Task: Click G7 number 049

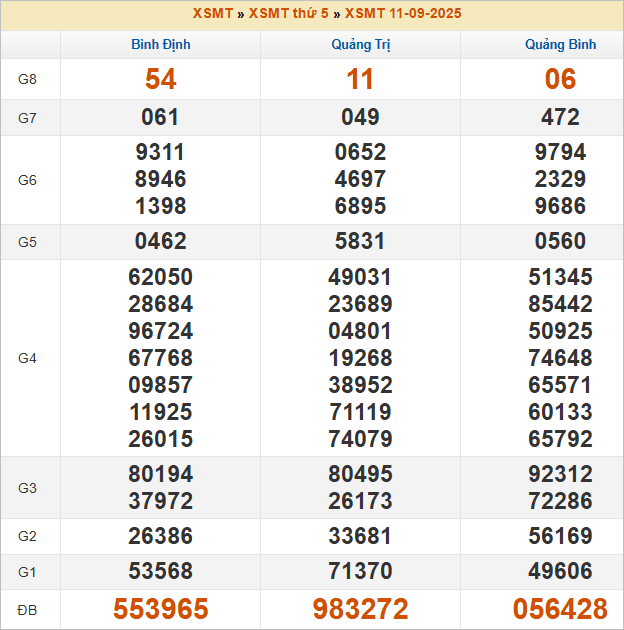Action: point(360,117)
